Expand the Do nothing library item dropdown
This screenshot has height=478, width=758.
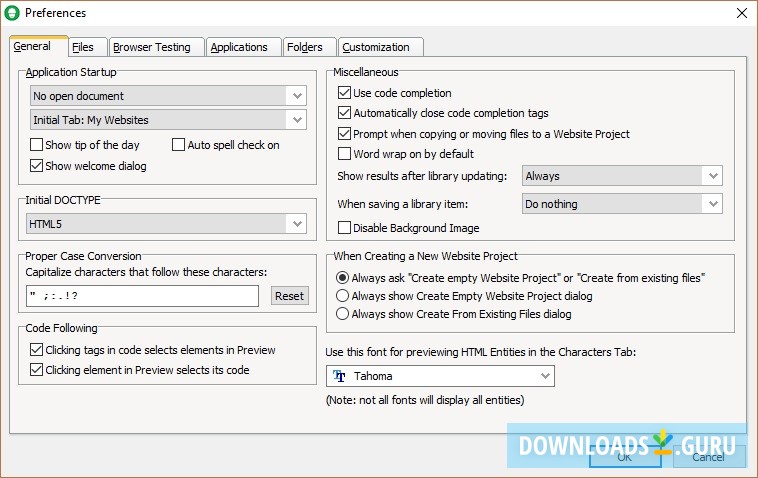(x=622, y=204)
